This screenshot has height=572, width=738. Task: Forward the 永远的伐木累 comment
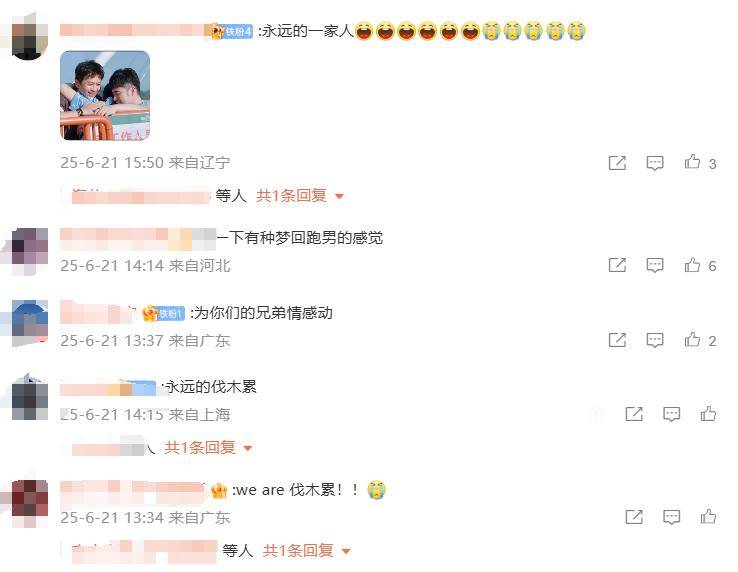[x=634, y=414]
